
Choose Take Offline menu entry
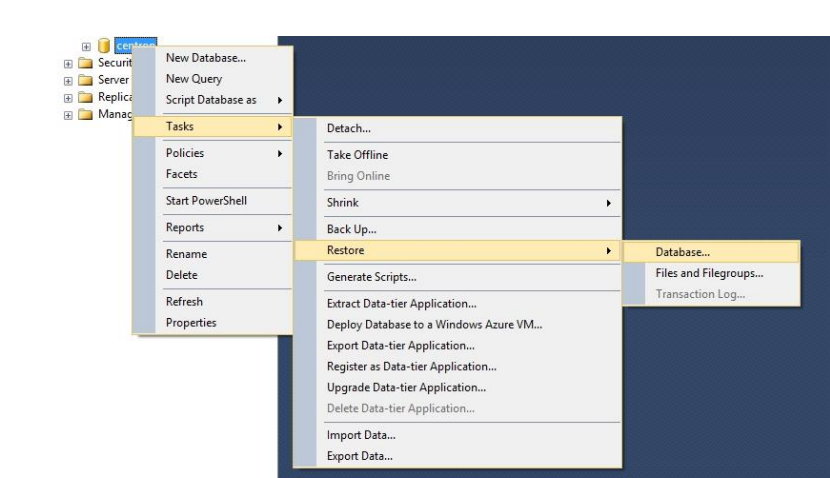point(357,155)
